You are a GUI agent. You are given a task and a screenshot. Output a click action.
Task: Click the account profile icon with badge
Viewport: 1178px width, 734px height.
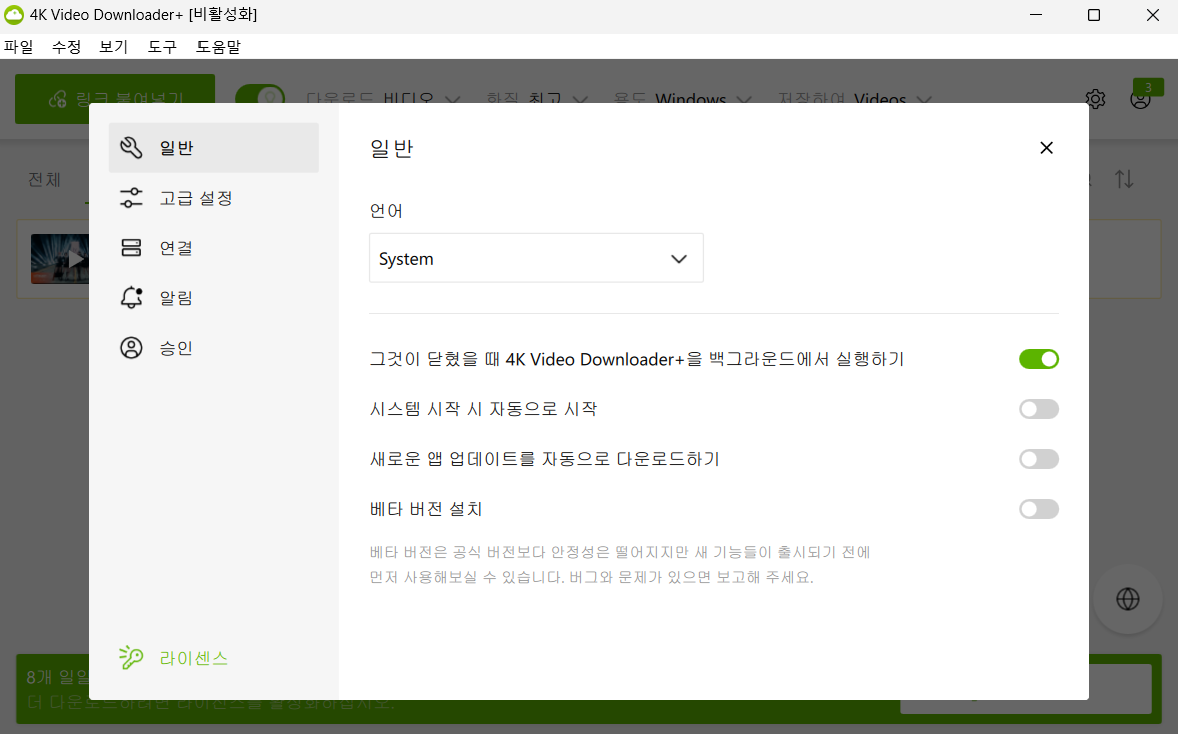pyautogui.click(x=1140, y=99)
